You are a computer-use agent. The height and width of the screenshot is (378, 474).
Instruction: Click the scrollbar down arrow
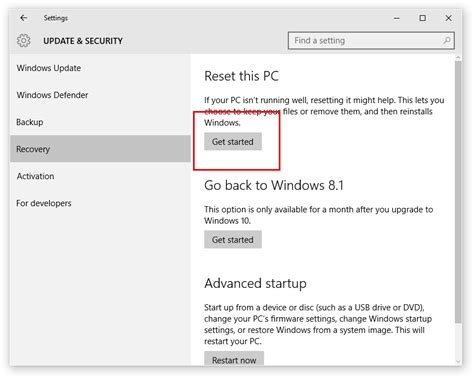[458, 362]
